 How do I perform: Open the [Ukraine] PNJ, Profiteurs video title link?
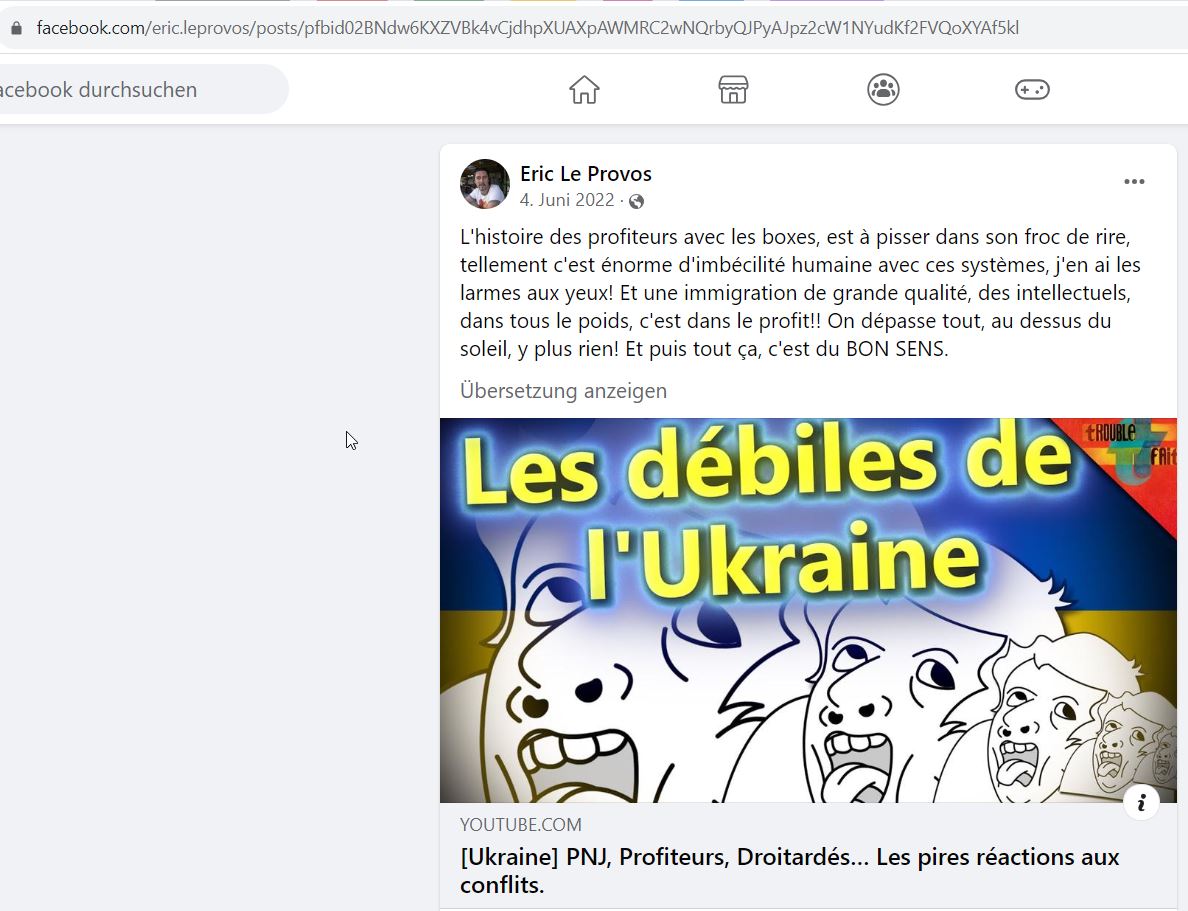[x=789, y=870]
